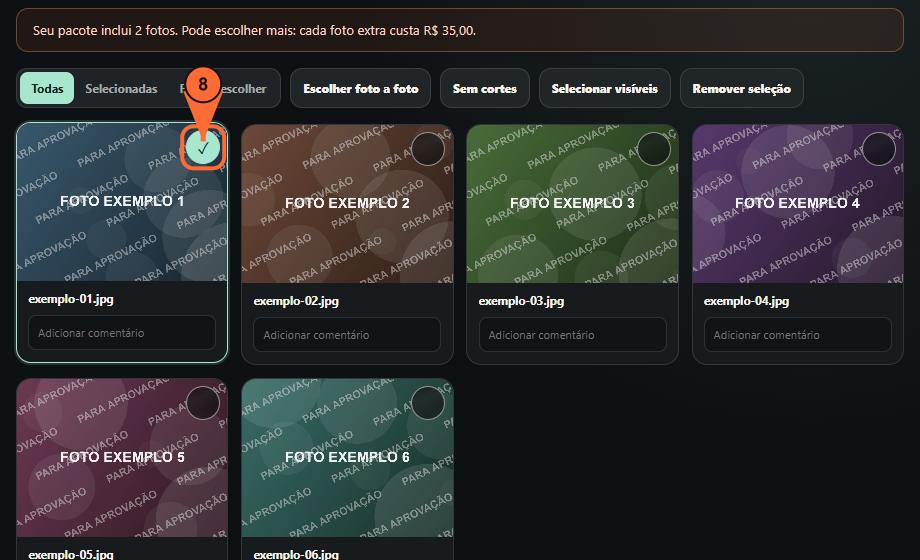The height and width of the screenshot is (560, 920).
Task: Focus comment field under exemplo-01.jpg
Action: point(122,333)
